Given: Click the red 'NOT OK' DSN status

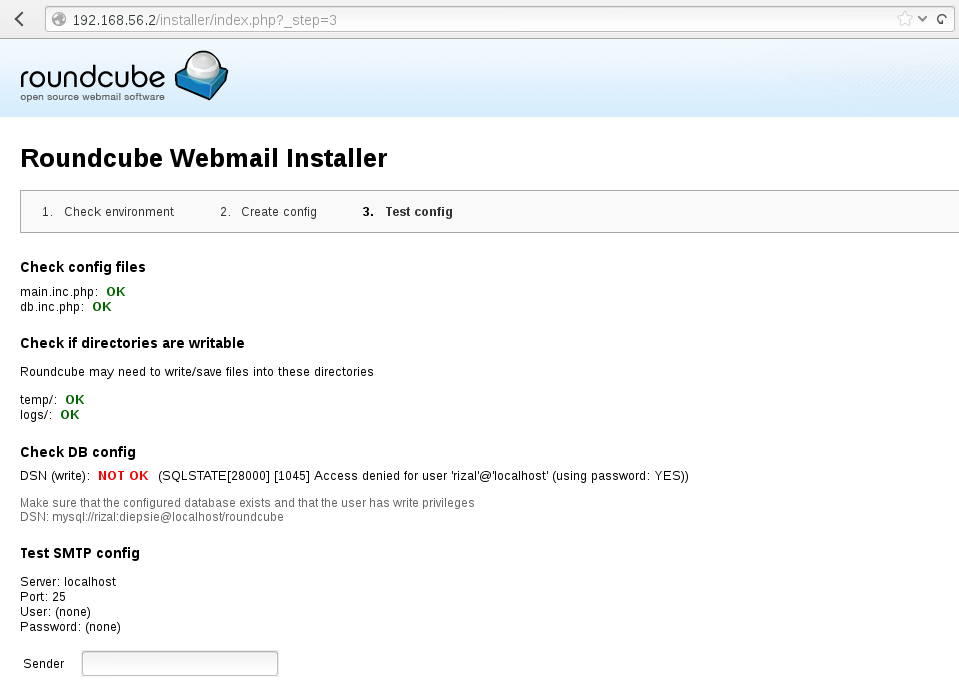Looking at the screenshot, I should [x=123, y=476].
